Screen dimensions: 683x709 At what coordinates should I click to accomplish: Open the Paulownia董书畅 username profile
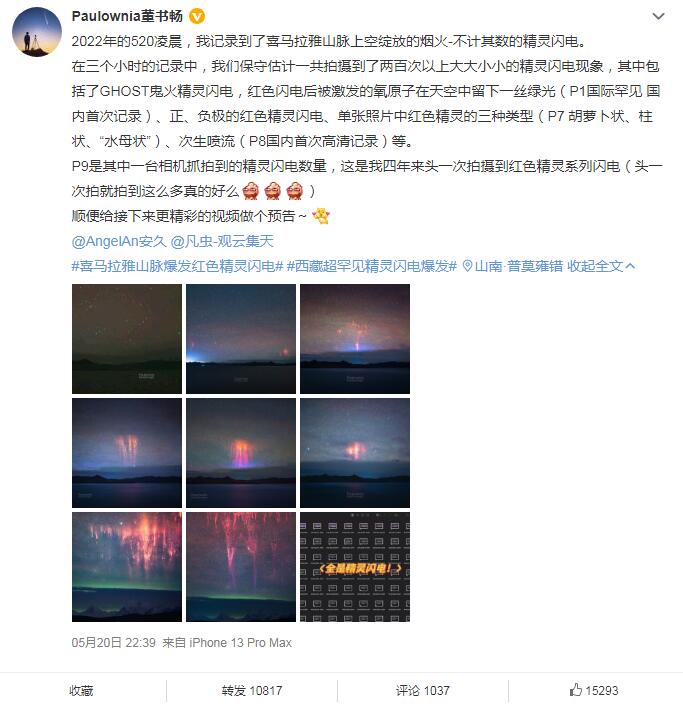(x=127, y=16)
